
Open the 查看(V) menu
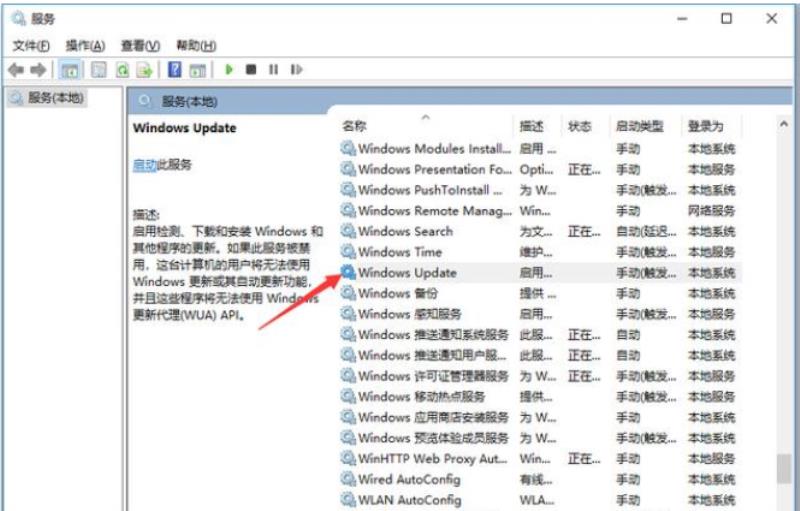140,46
